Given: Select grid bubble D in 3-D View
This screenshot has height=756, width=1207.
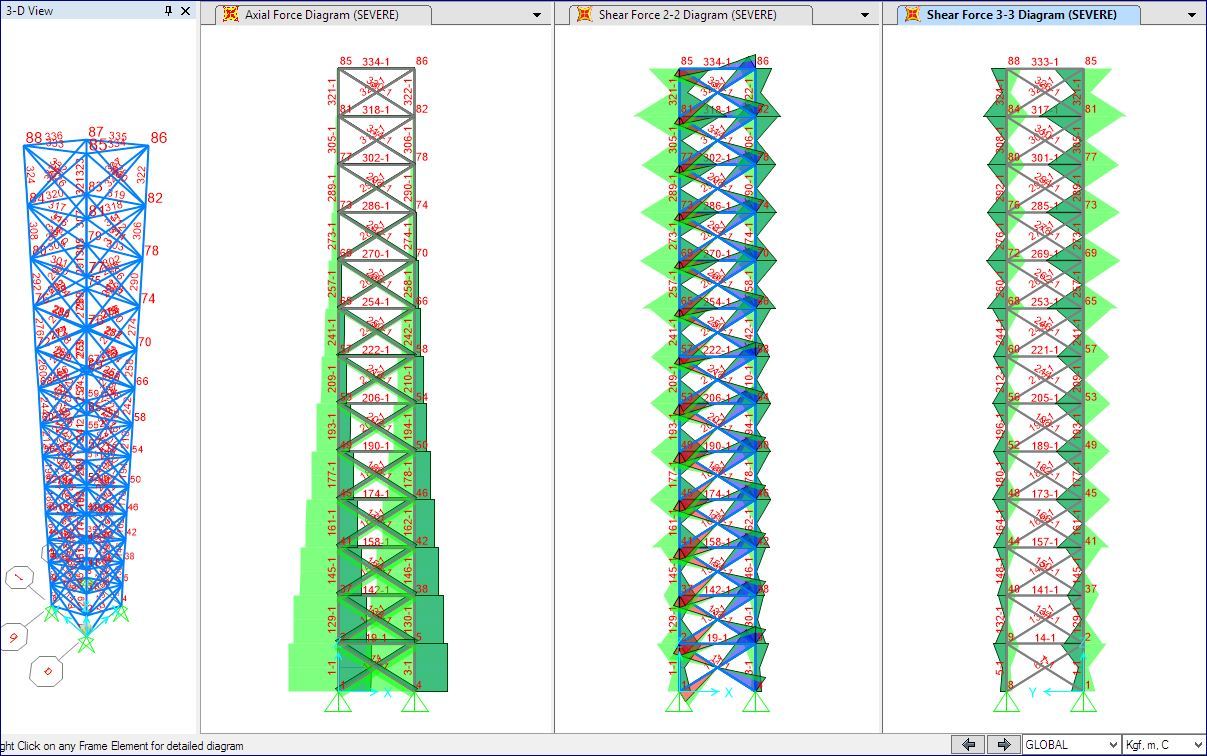Looking at the screenshot, I should coord(47,671).
